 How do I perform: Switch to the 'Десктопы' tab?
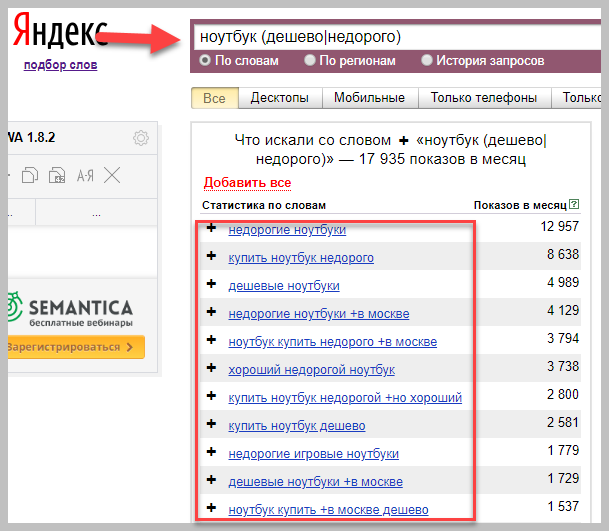[280, 97]
